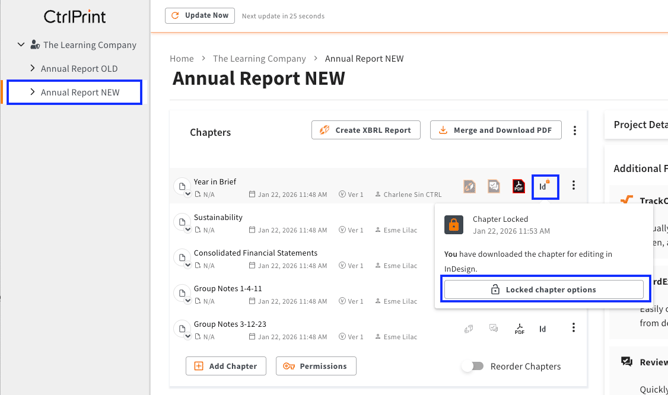
Task: Click the document icon beside Consolidated Financial Statements
Action: coord(182,257)
